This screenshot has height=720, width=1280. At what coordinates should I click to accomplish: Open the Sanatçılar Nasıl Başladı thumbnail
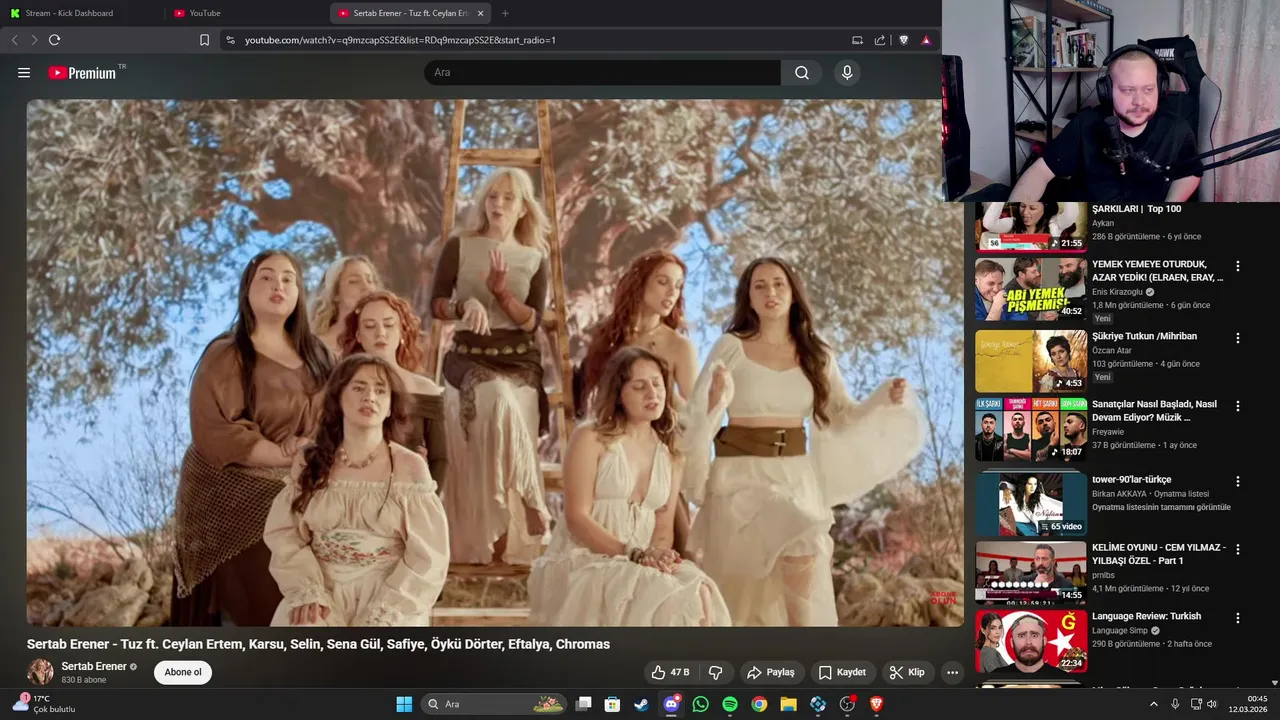[1031, 429]
